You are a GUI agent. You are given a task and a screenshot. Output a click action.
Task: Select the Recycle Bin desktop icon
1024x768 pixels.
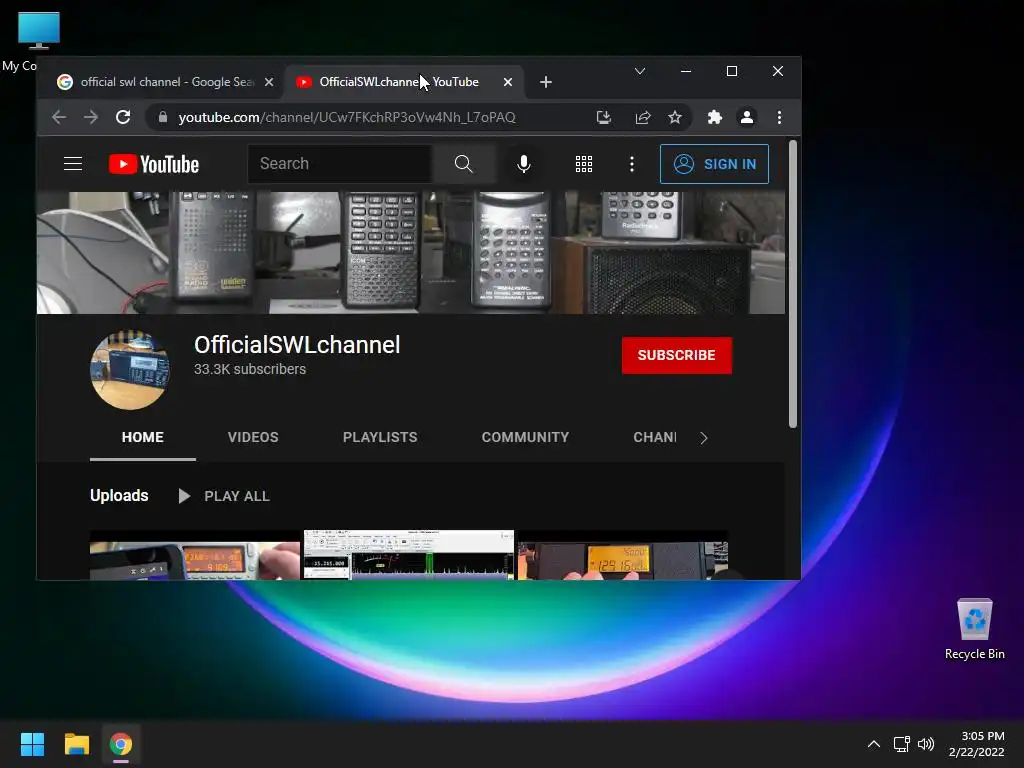pyautogui.click(x=974, y=629)
